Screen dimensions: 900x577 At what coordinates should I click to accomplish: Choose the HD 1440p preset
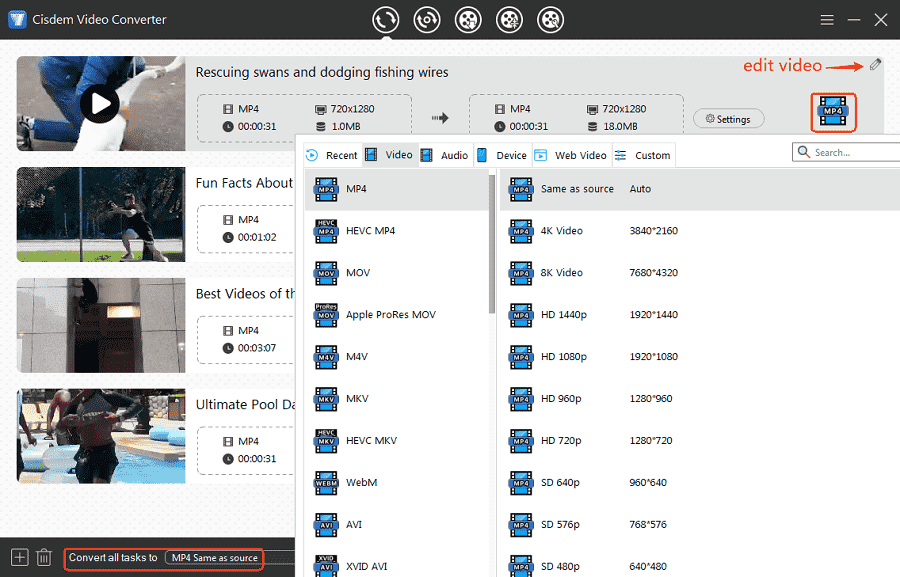700,315
